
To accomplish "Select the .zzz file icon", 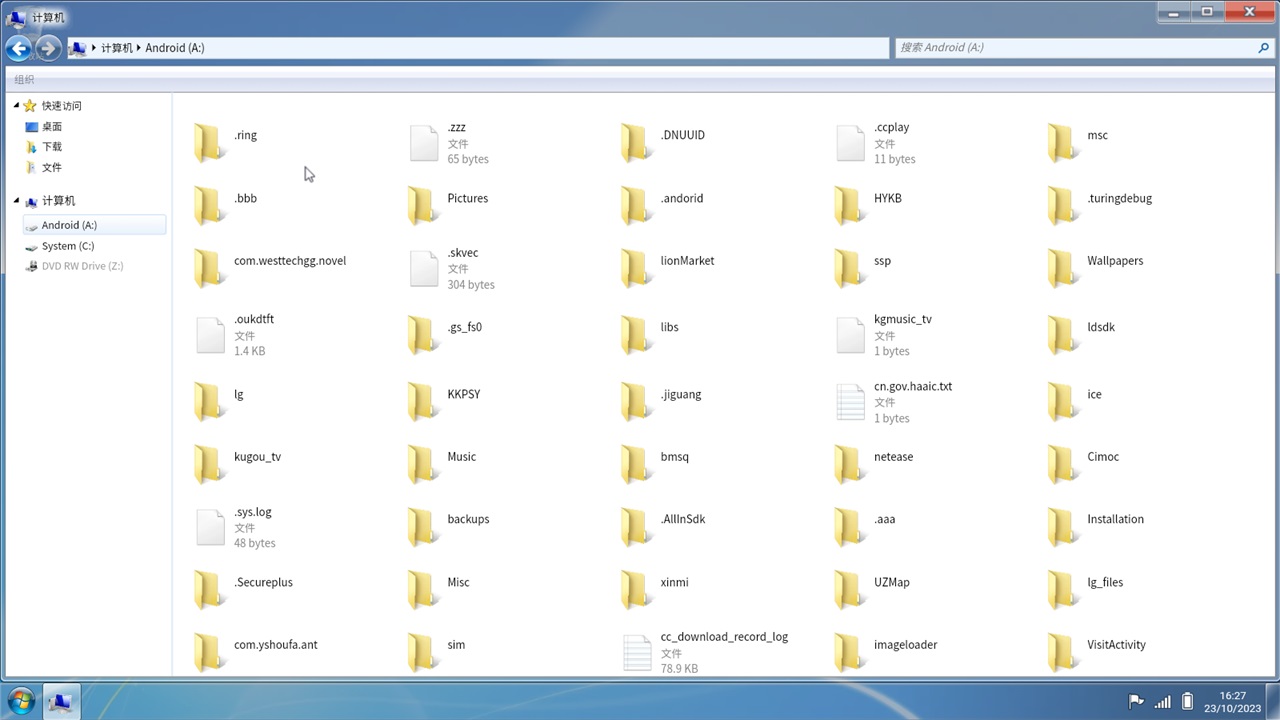I will point(424,143).
